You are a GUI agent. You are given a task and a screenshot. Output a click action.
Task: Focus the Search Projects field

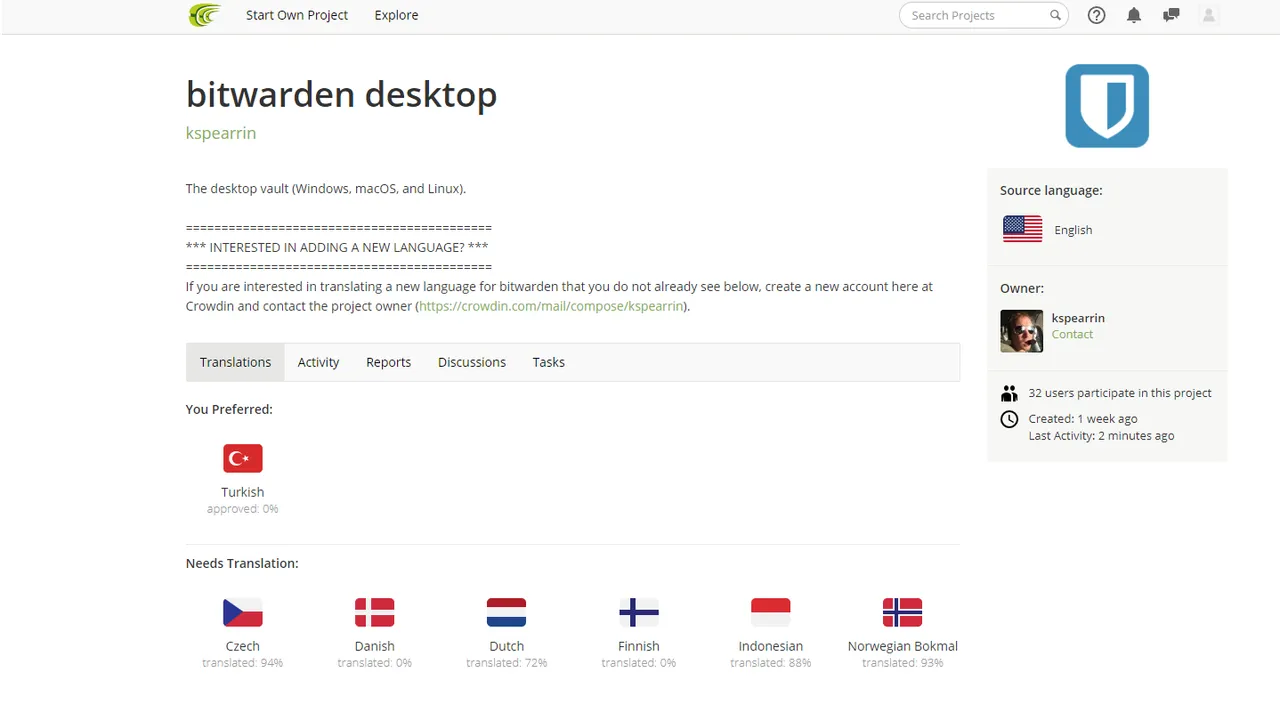click(984, 15)
